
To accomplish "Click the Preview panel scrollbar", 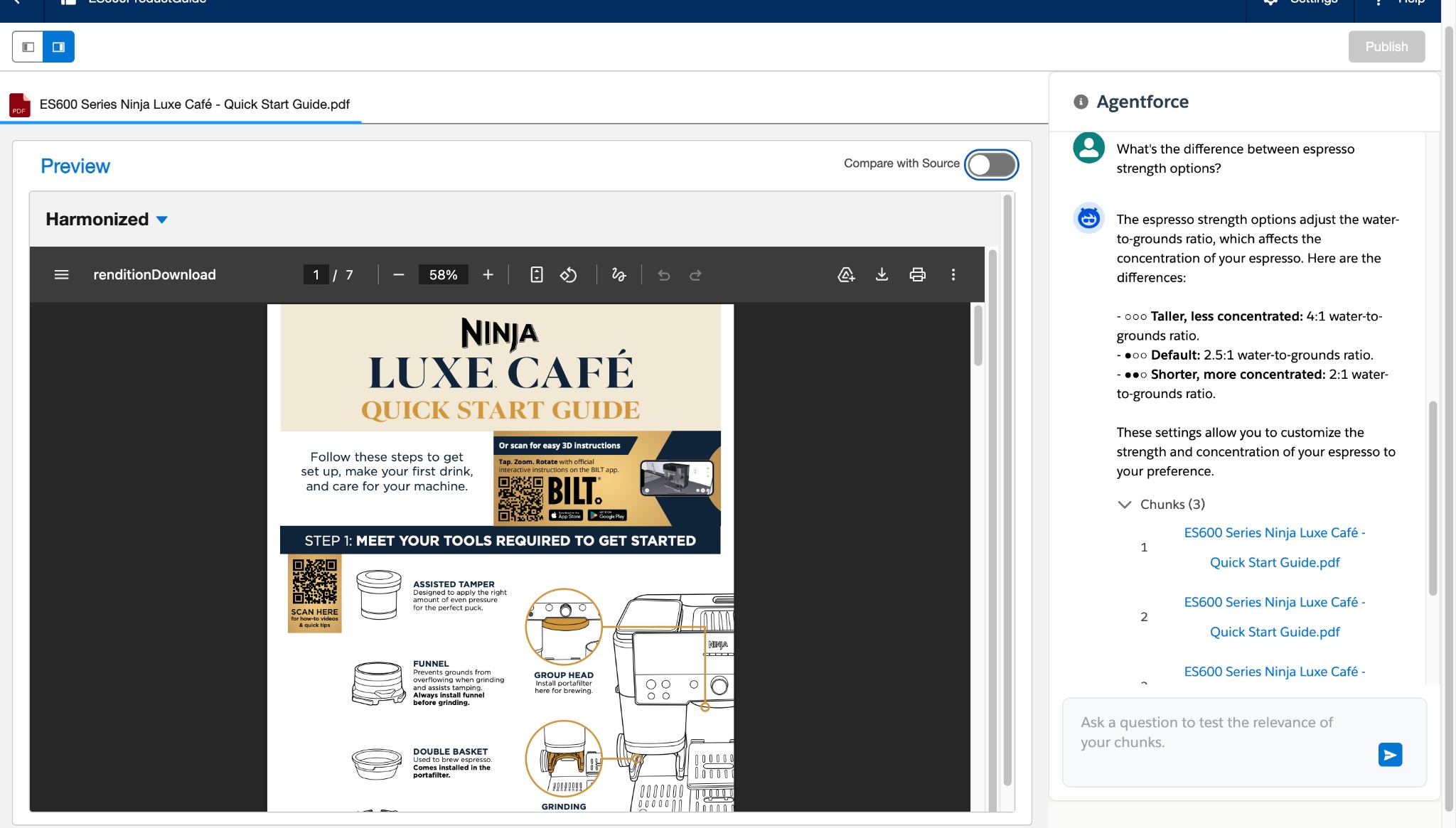I will pyautogui.click(x=1007, y=490).
